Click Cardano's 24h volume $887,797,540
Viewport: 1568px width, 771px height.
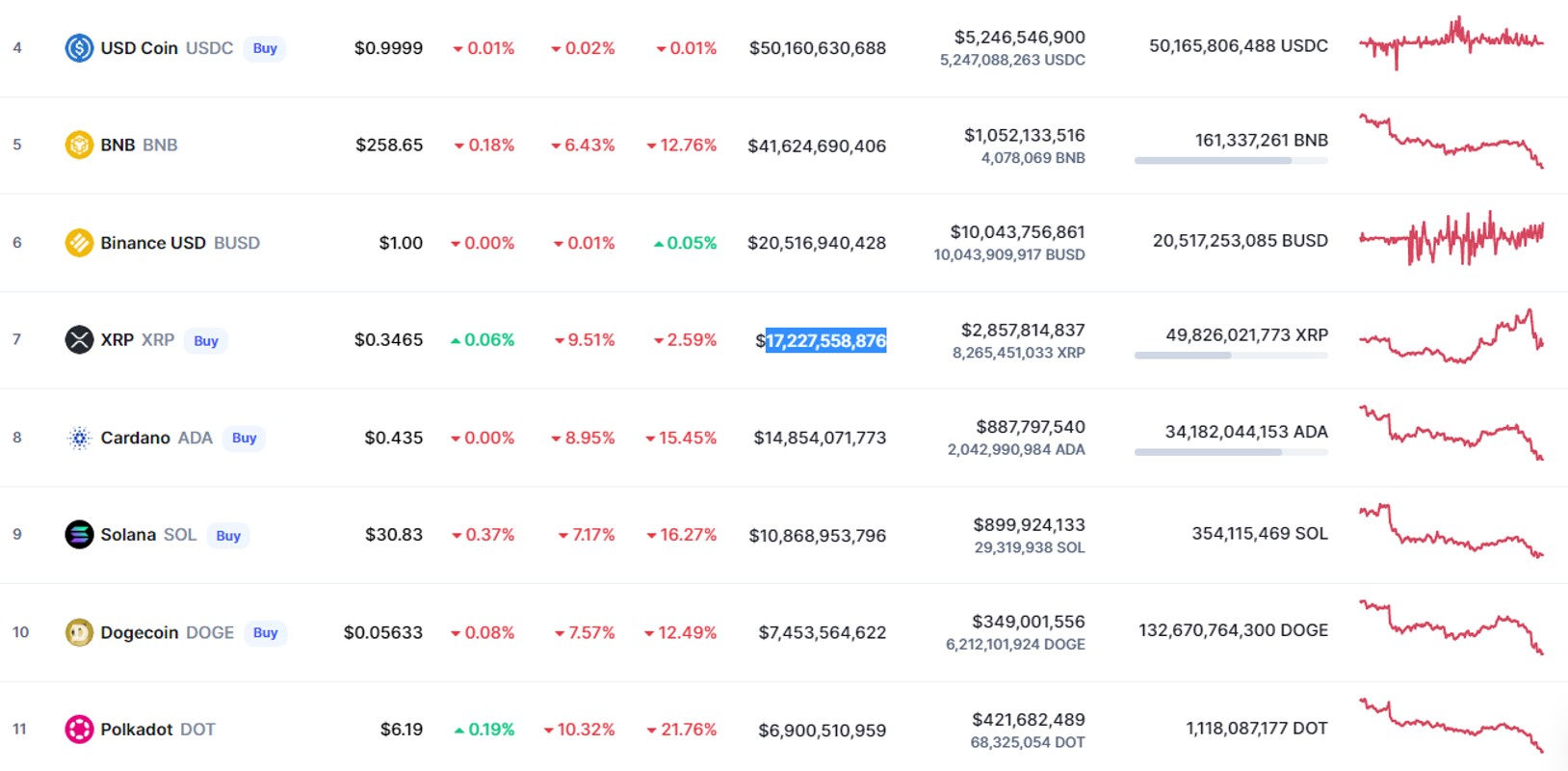coord(1031,427)
